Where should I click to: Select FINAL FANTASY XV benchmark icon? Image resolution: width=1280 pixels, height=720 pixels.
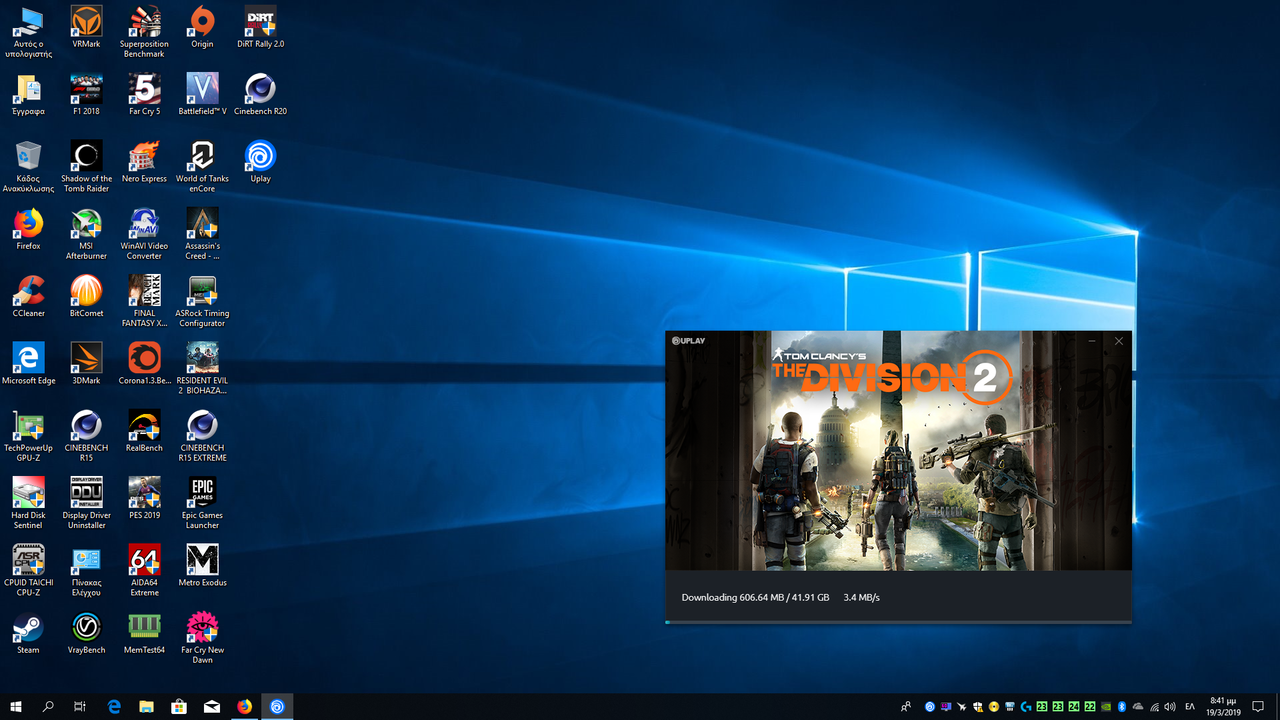pos(144,301)
